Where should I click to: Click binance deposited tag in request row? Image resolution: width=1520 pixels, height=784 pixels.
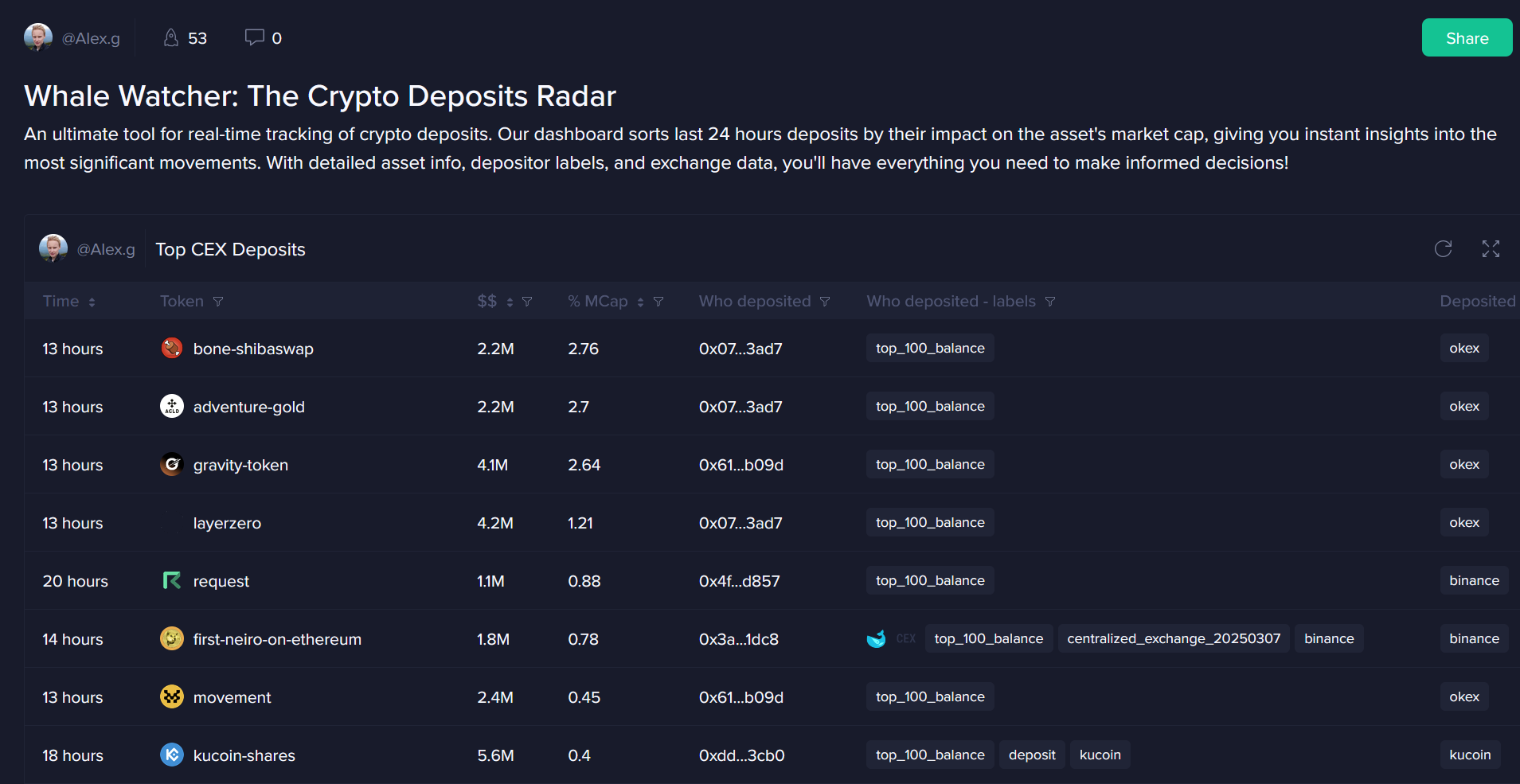pyautogui.click(x=1474, y=580)
